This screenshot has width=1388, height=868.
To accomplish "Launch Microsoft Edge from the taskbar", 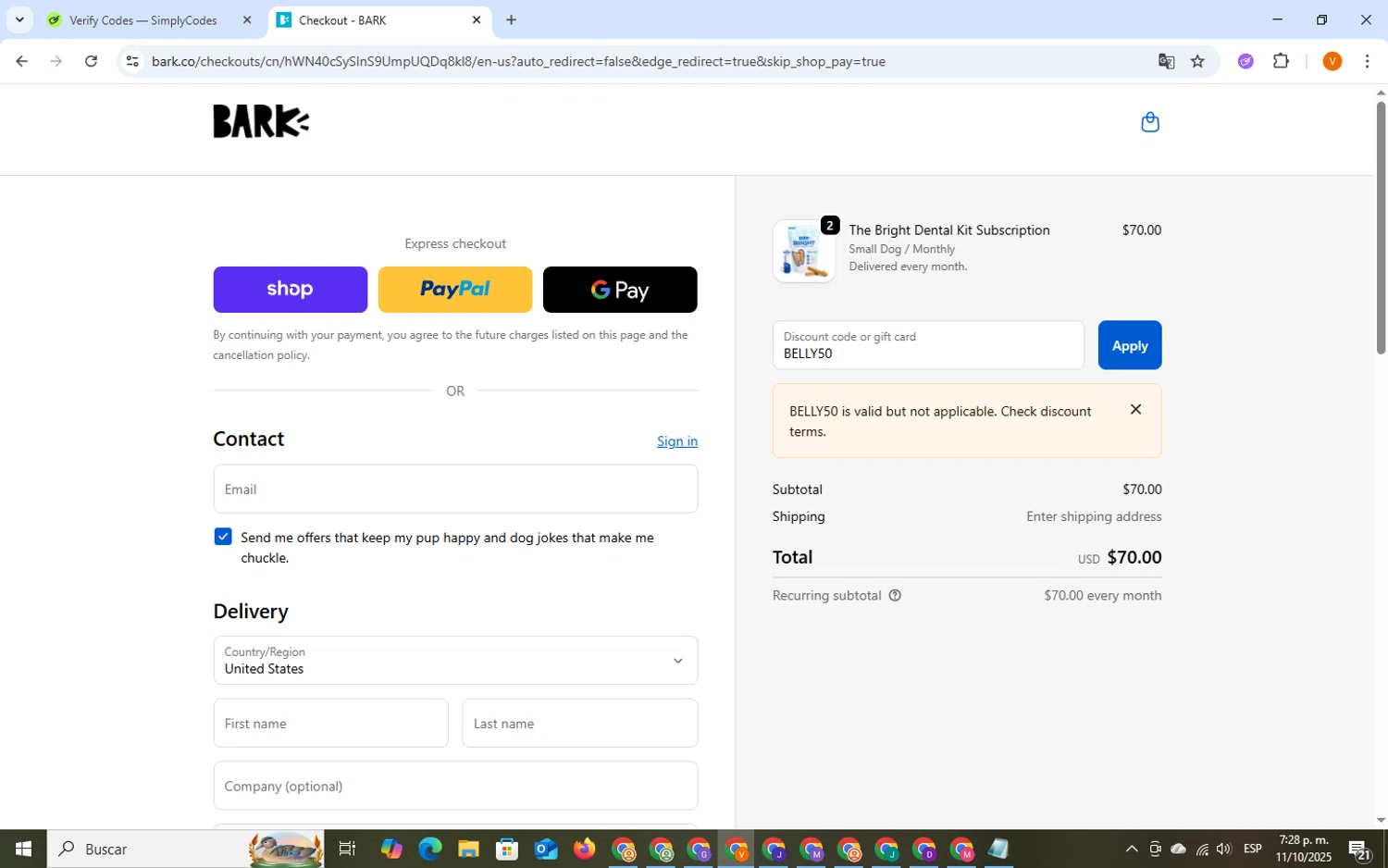I will (x=429, y=849).
